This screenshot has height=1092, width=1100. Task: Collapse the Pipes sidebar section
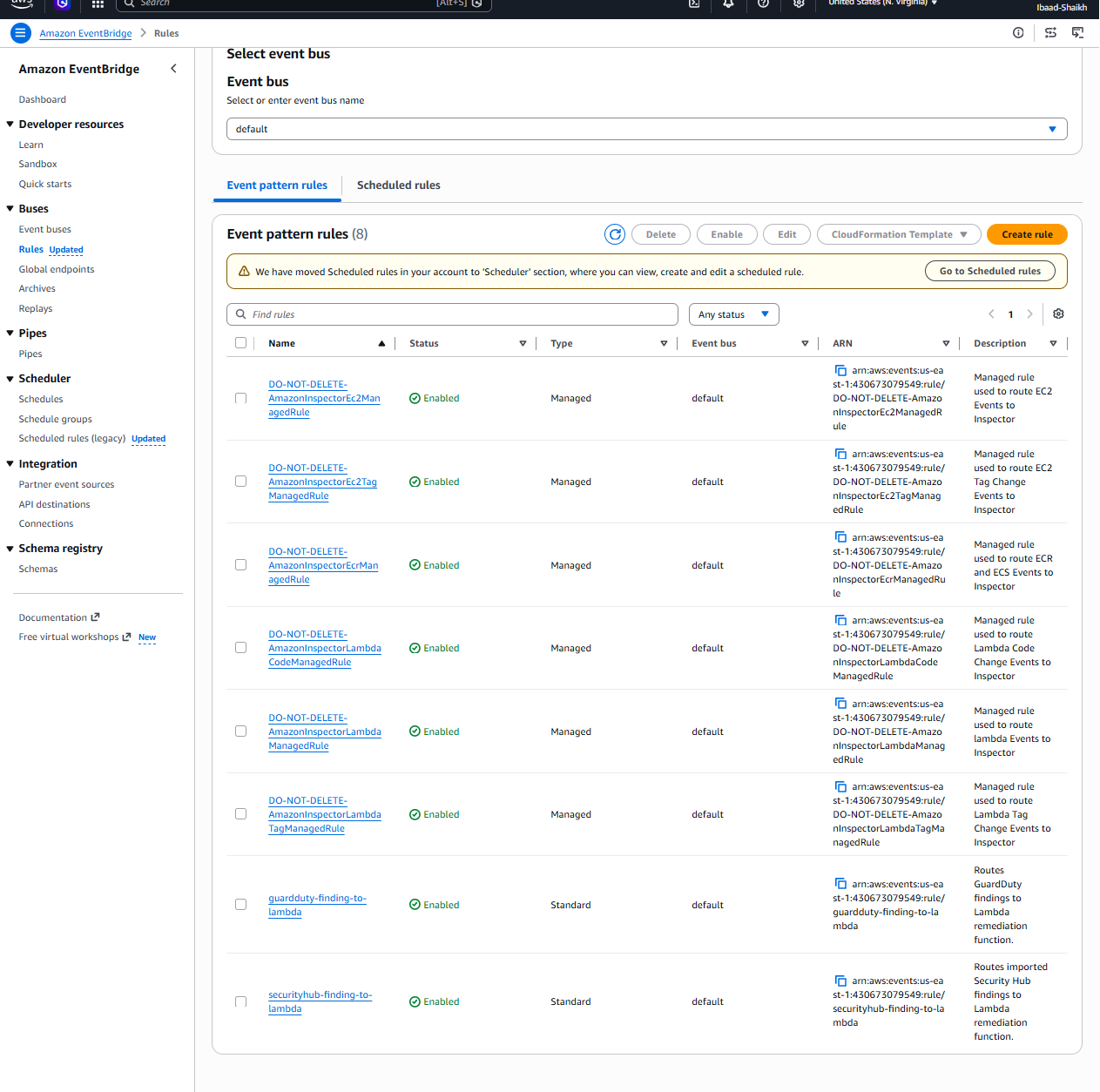(10, 334)
